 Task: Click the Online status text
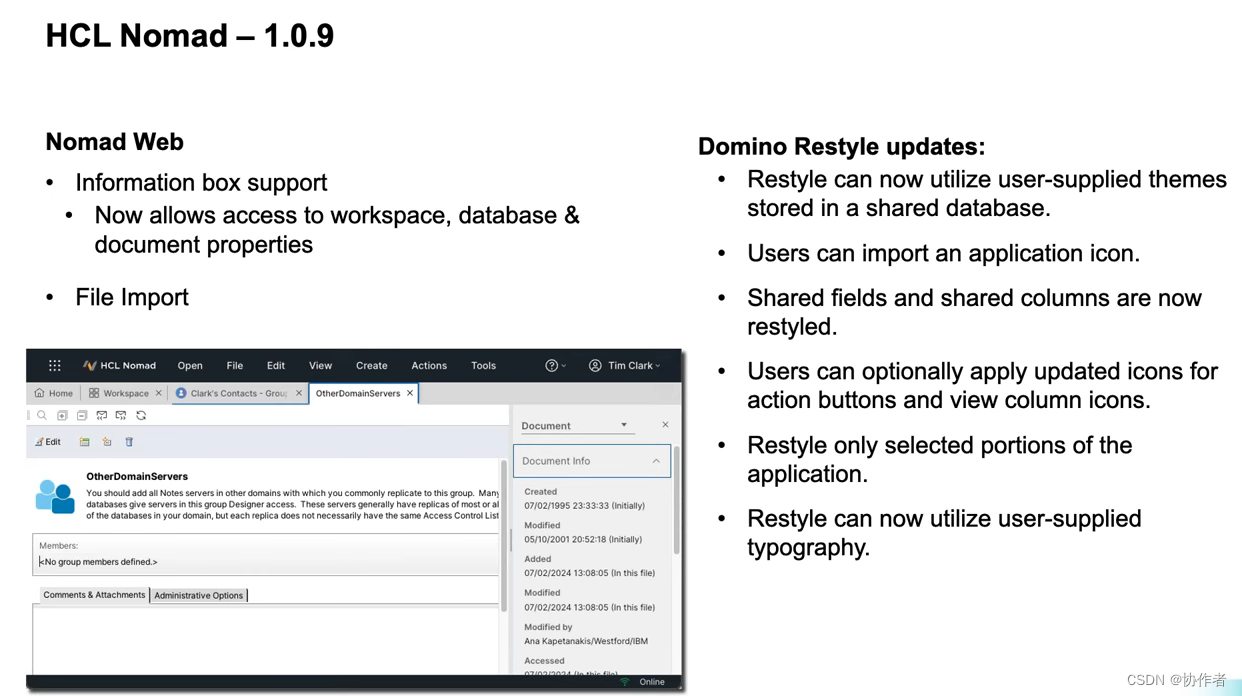coord(652,682)
